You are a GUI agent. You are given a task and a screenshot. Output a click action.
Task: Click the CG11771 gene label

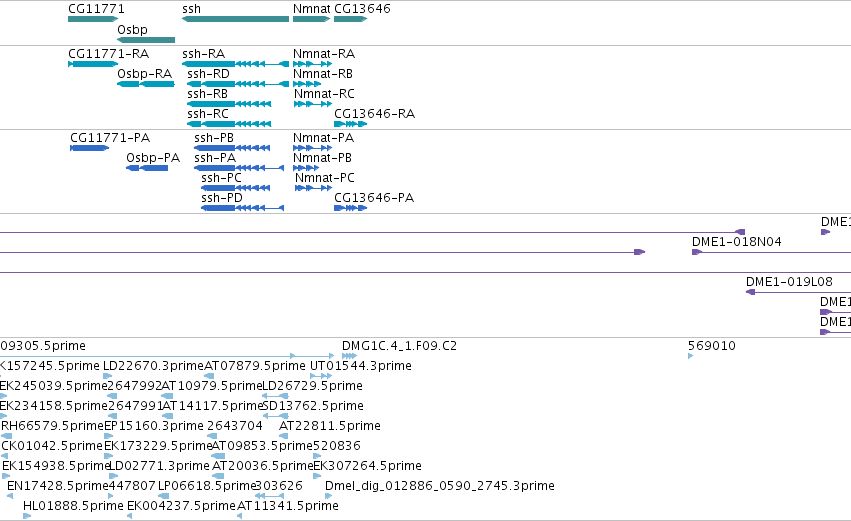click(x=96, y=9)
